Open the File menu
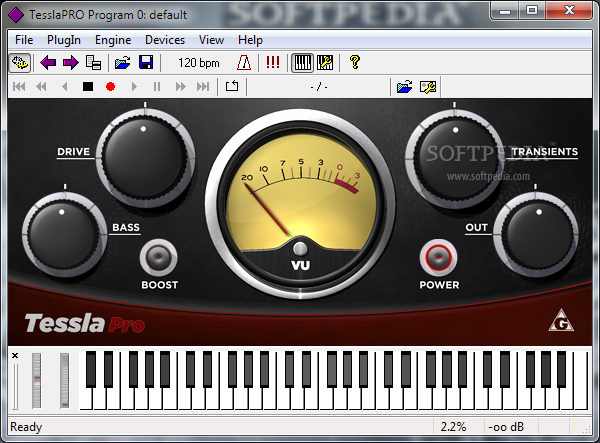Image resolution: width=600 pixels, height=443 pixels. pos(24,40)
